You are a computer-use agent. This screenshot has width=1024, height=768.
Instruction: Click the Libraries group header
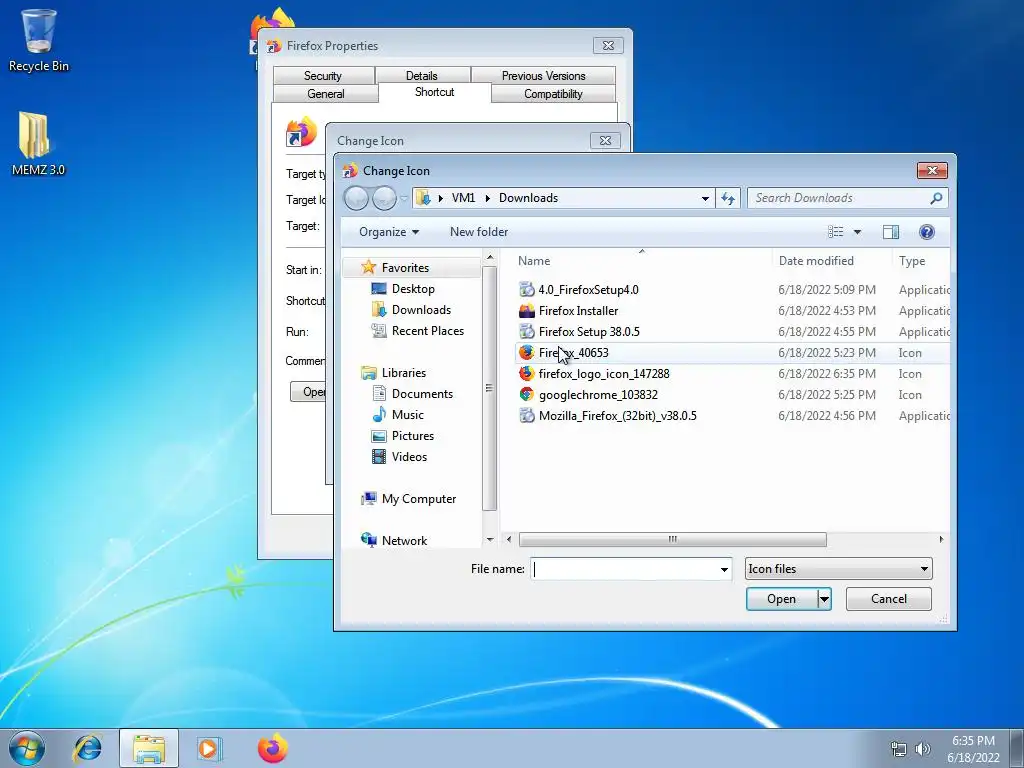[403, 373]
